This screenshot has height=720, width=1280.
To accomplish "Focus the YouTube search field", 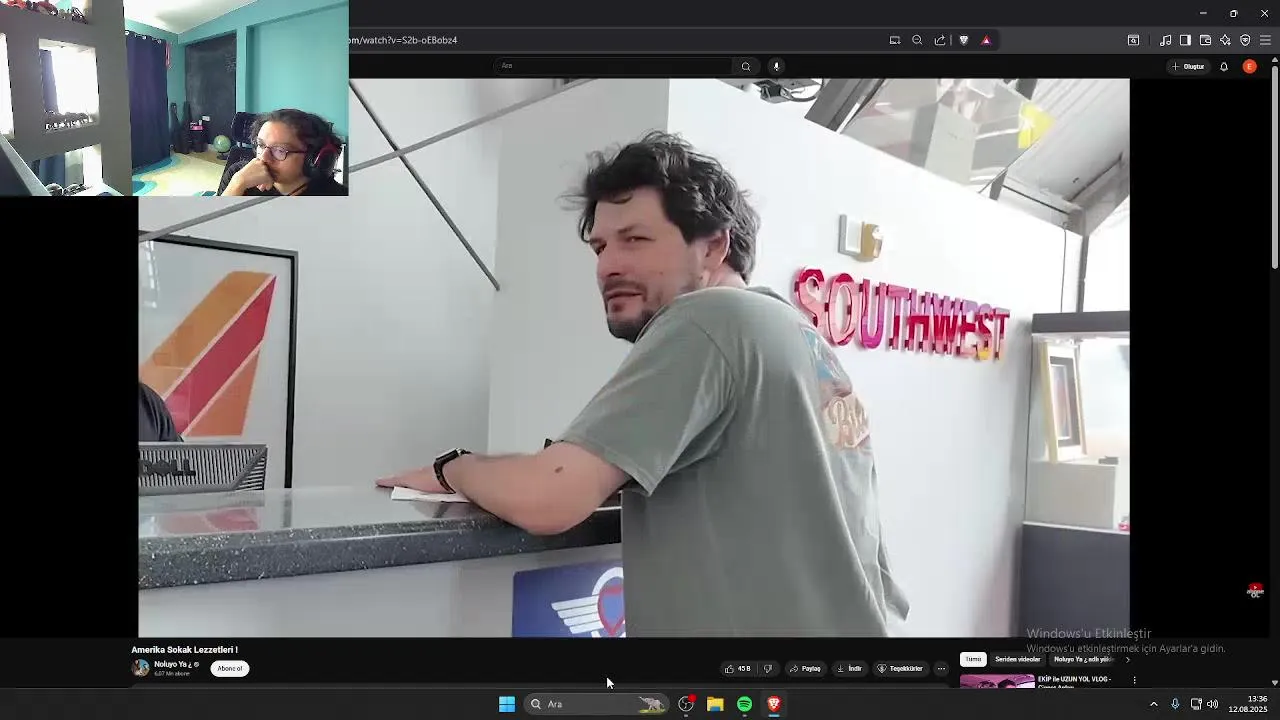I will 614,66.
